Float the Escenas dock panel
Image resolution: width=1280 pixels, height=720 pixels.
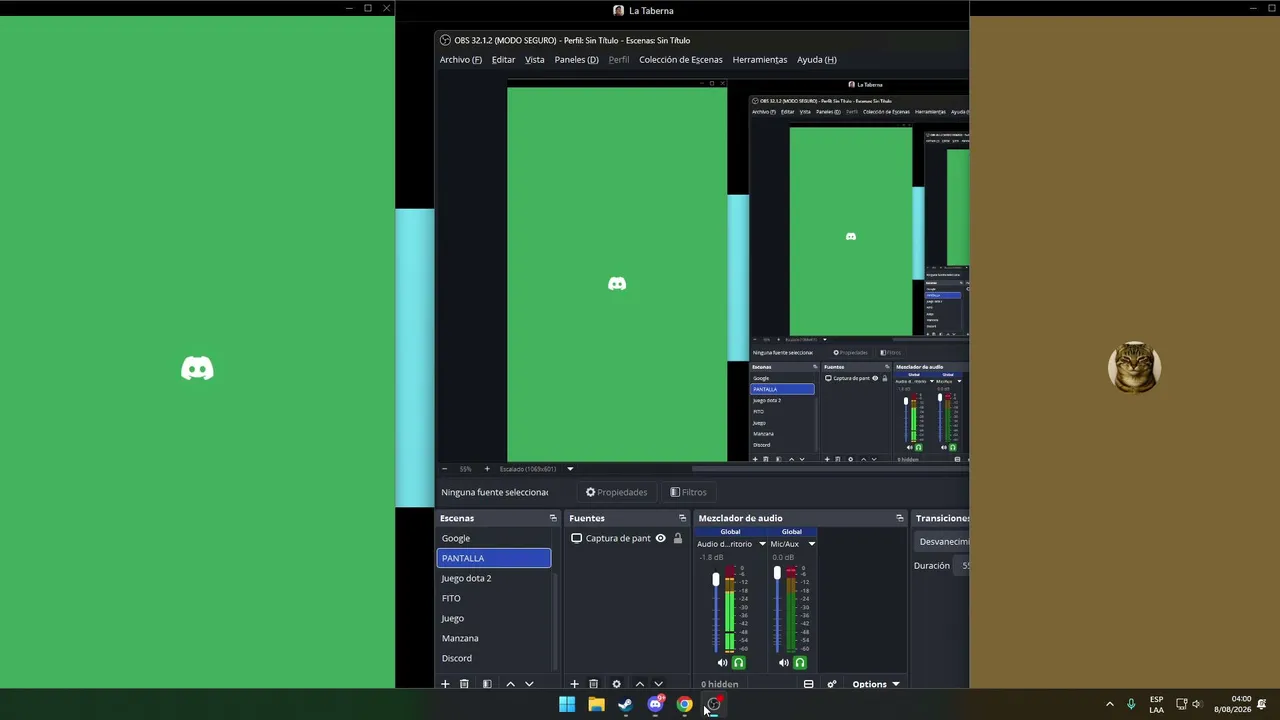click(x=553, y=518)
